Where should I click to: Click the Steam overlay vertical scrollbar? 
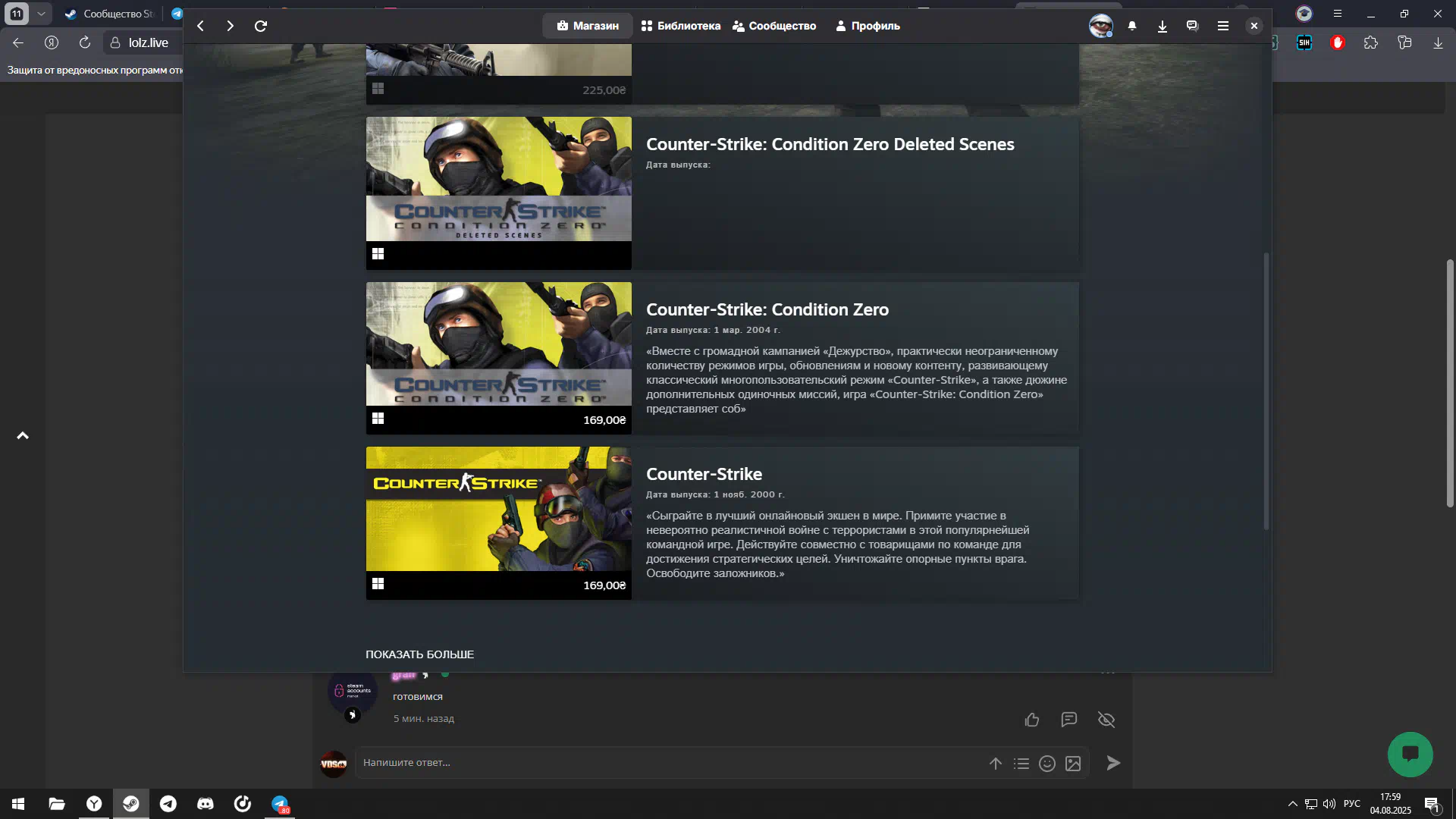[x=1266, y=391]
